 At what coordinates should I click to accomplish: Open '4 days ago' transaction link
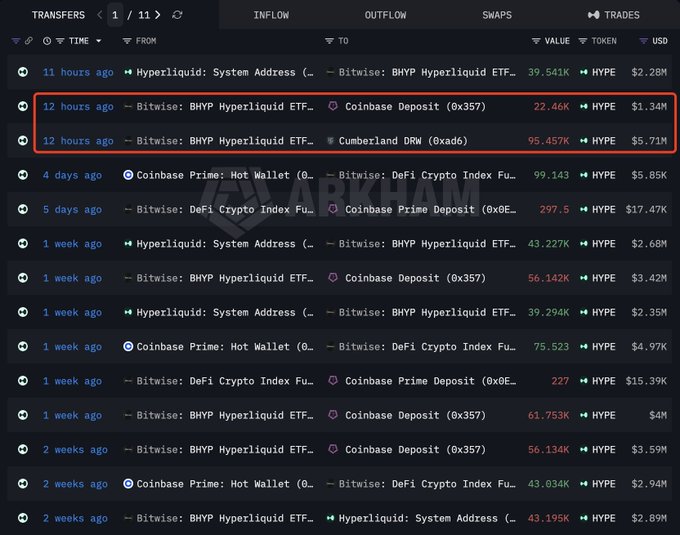pos(72,175)
